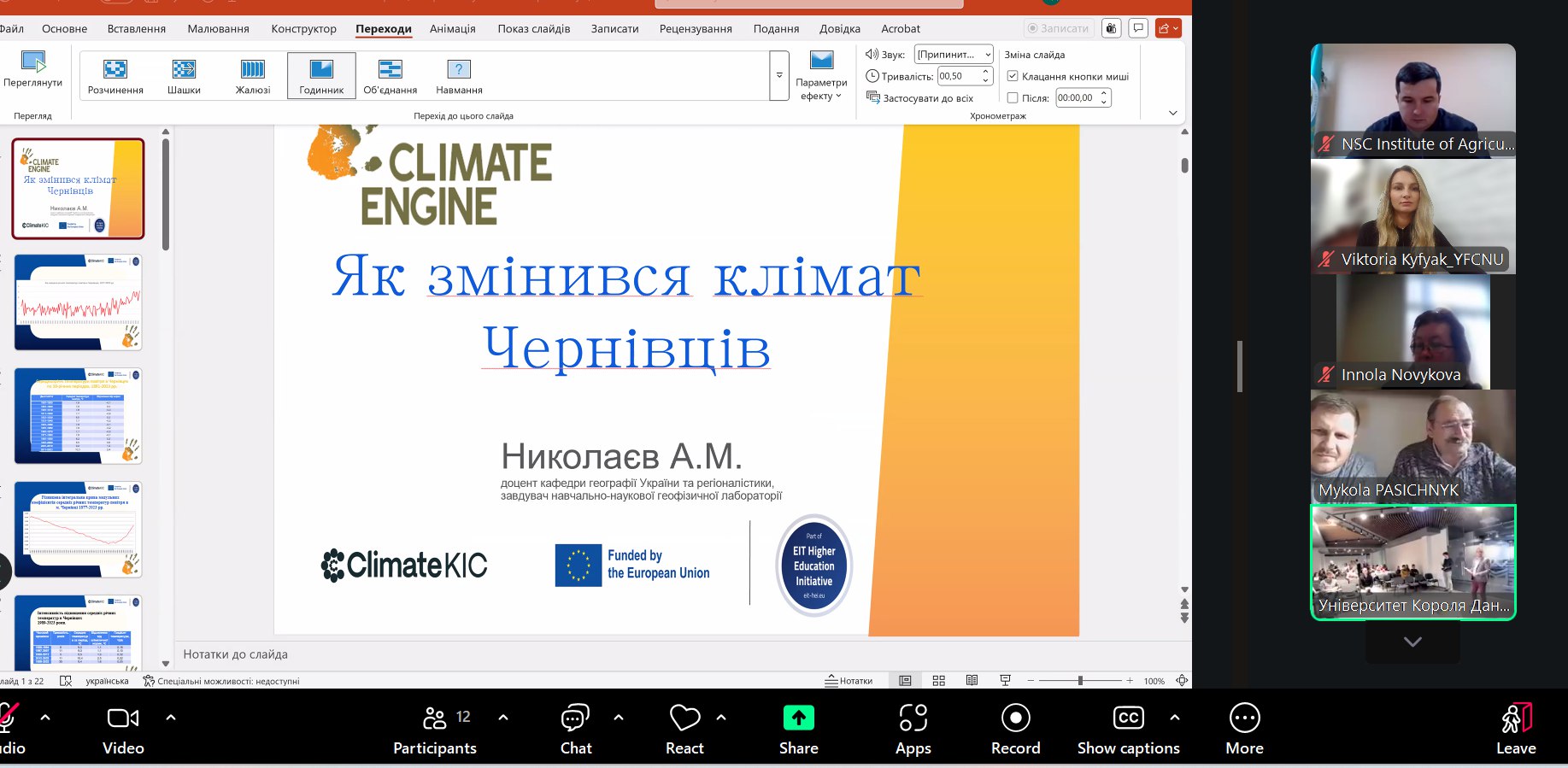Expand the transitions gallery More arrow
Screen dimensions: 1568x768
[779, 75]
